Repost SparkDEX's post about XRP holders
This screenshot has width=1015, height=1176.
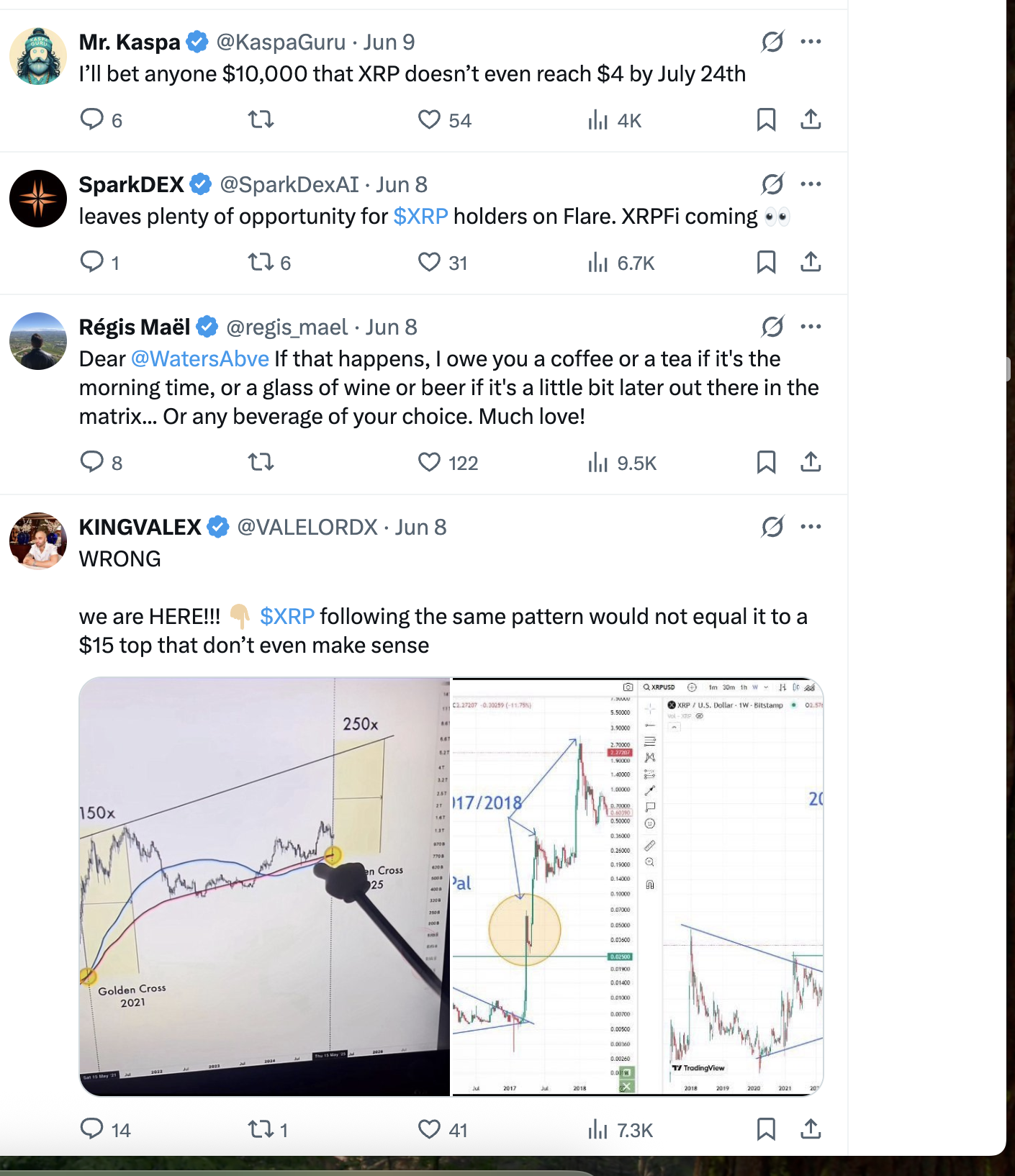261,262
